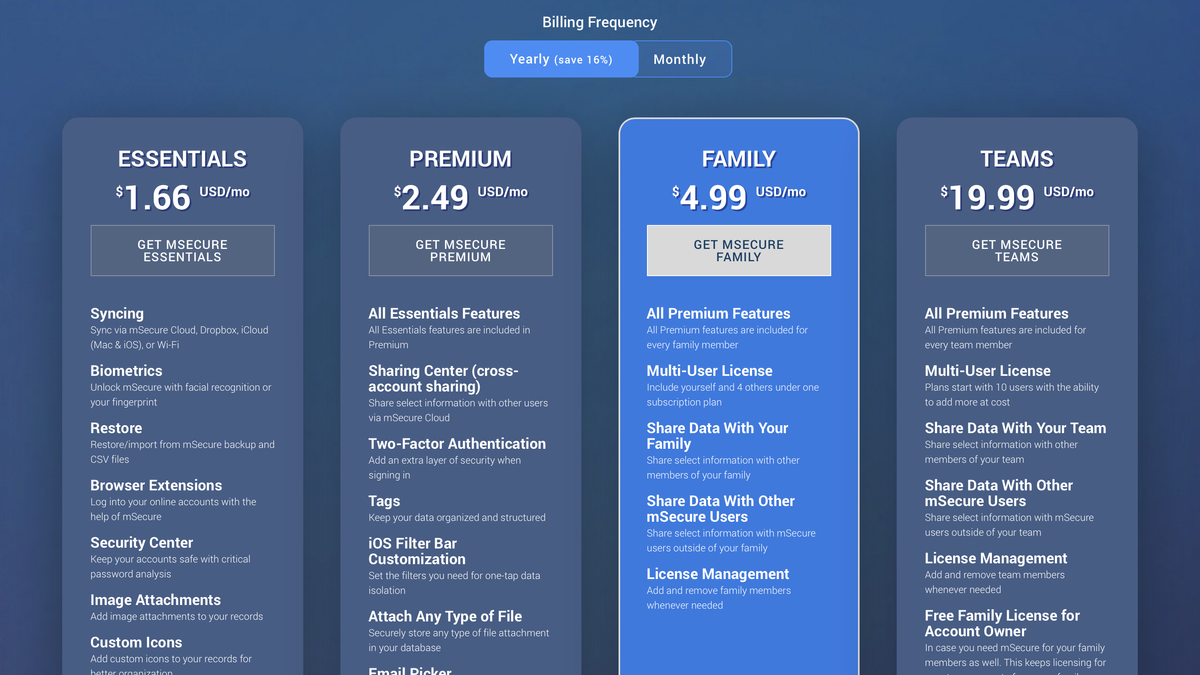Click the Restore feature heading
The height and width of the screenshot is (675, 1200).
116,427
